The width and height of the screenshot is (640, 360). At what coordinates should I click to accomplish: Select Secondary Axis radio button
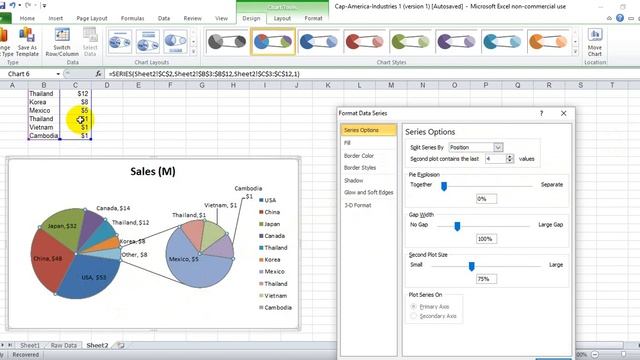coord(413,316)
